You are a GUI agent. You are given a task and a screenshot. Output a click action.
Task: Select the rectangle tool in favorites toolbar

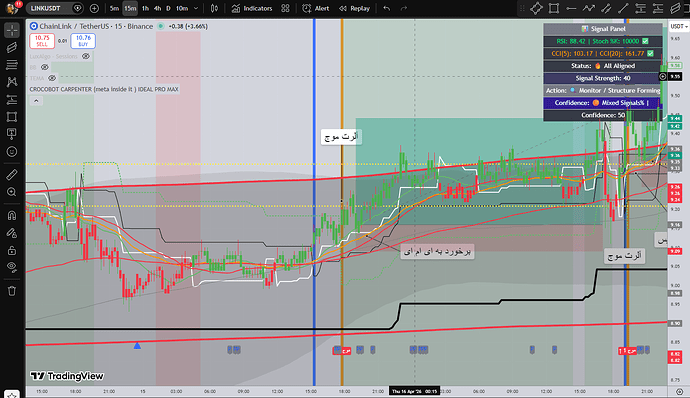554,8
